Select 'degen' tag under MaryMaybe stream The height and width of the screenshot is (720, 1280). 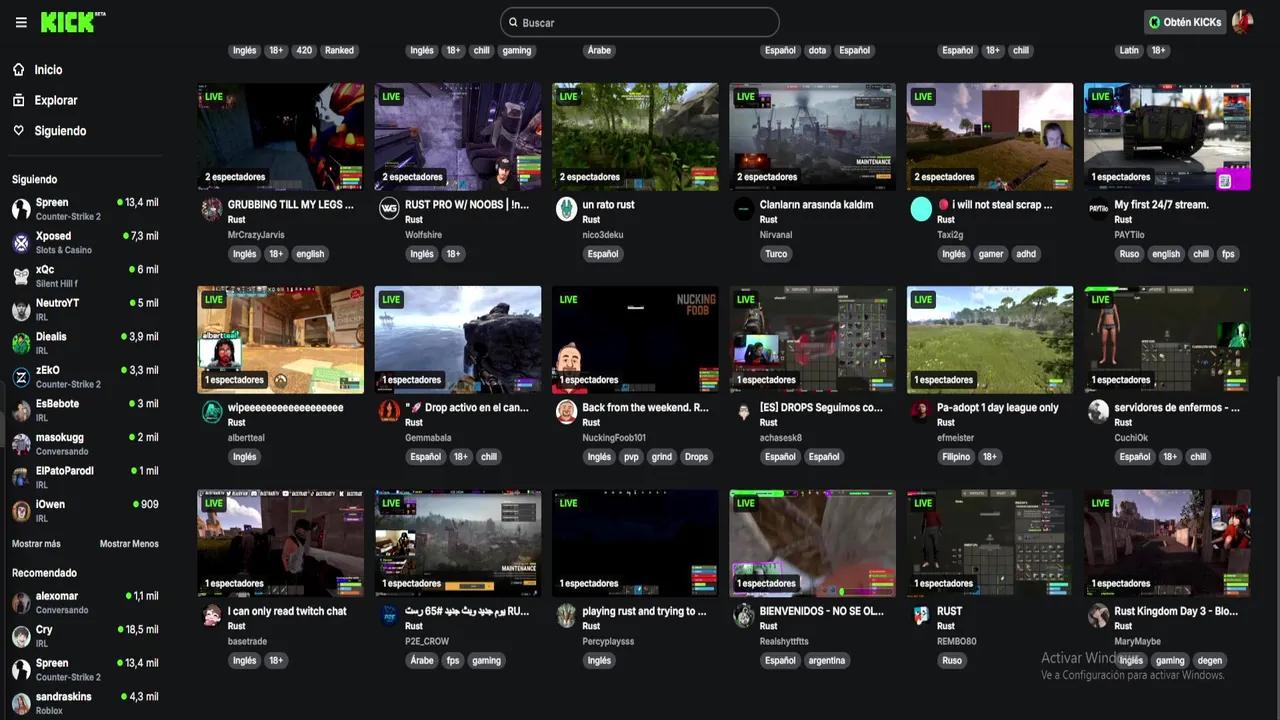[1210, 660]
